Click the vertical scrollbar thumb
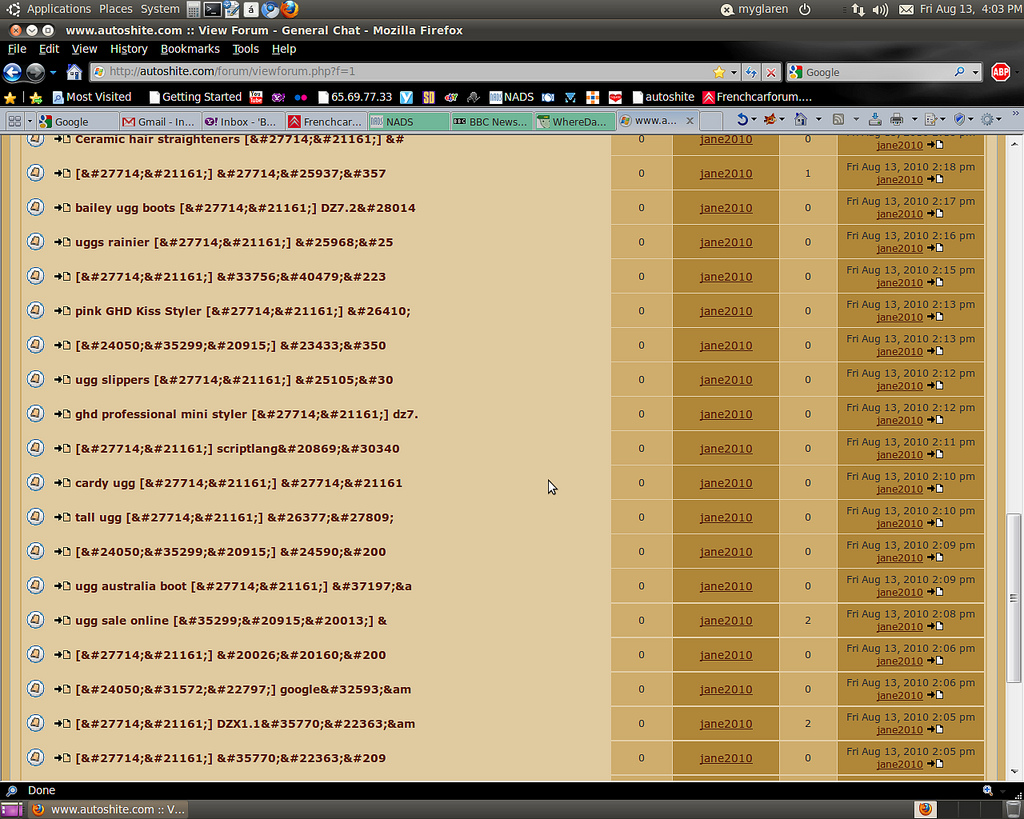 [1013, 598]
